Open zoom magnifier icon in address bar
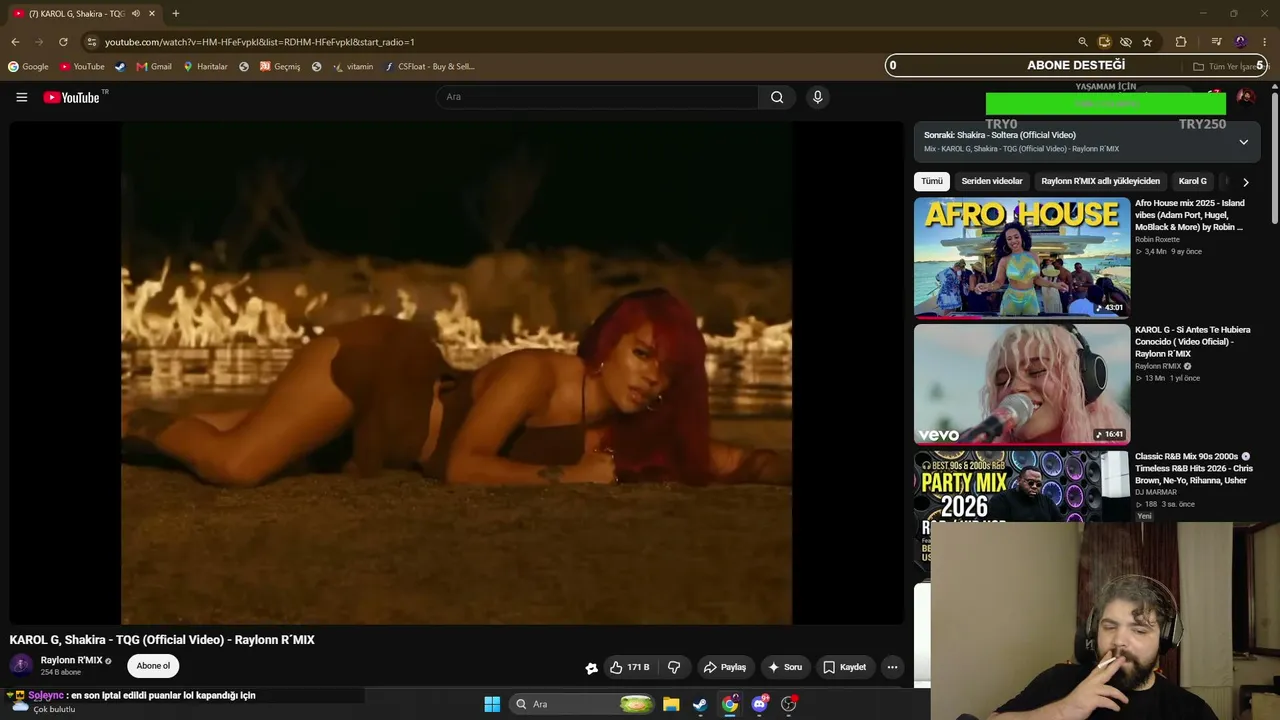 click(1082, 42)
